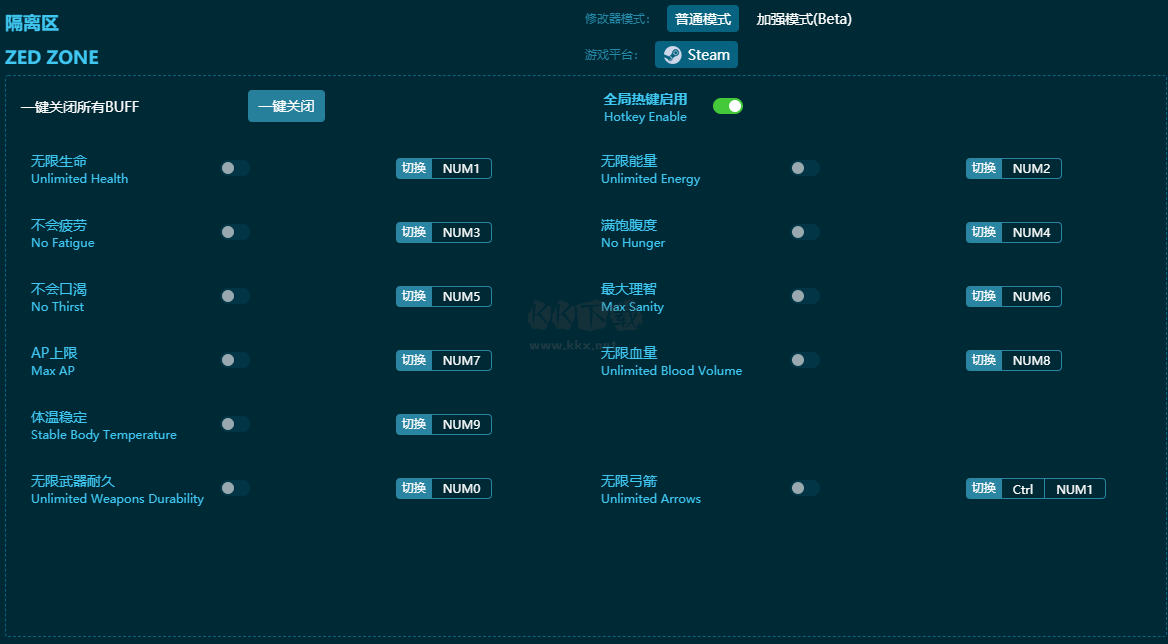Screen dimensions: 1168x644
Task: Enable Unlimited Weapons Durability toggle
Action: coord(235,488)
